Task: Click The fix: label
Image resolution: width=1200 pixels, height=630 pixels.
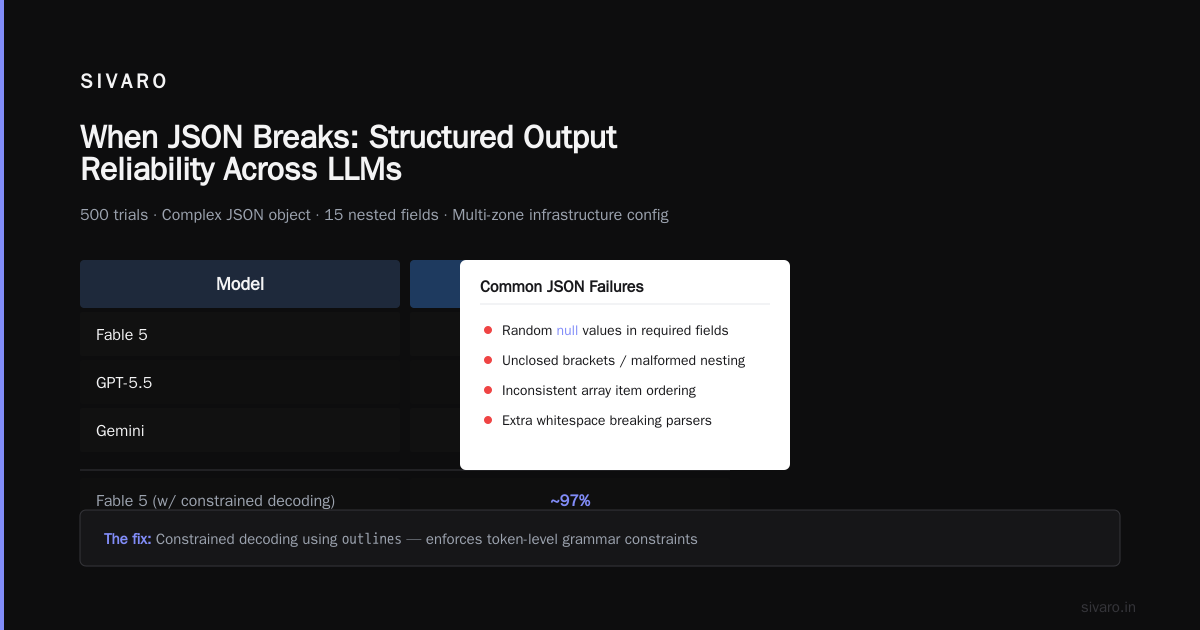Action: (x=128, y=539)
